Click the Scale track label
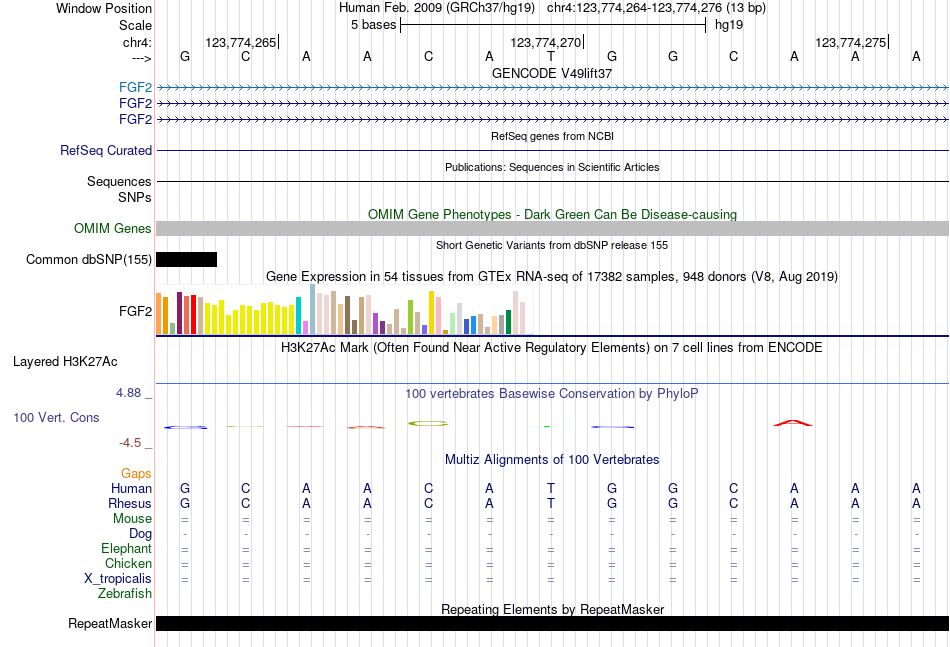The image size is (950, 647). (x=135, y=25)
